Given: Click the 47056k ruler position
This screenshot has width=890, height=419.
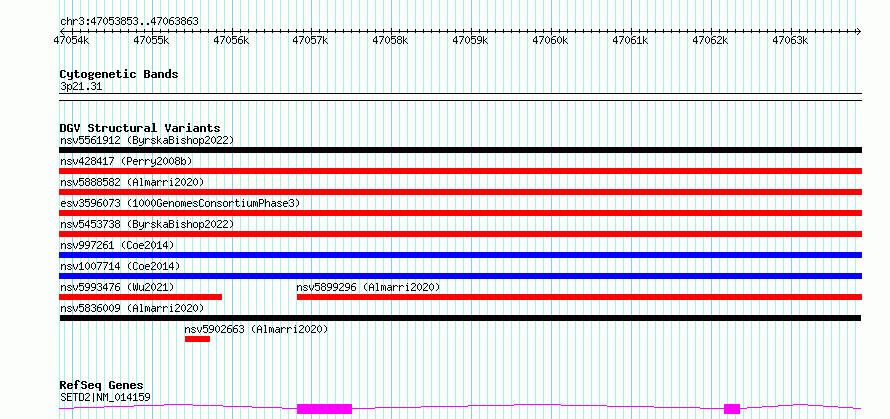Looking at the screenshot, I should pyautogui.click(x=231, y=40).
